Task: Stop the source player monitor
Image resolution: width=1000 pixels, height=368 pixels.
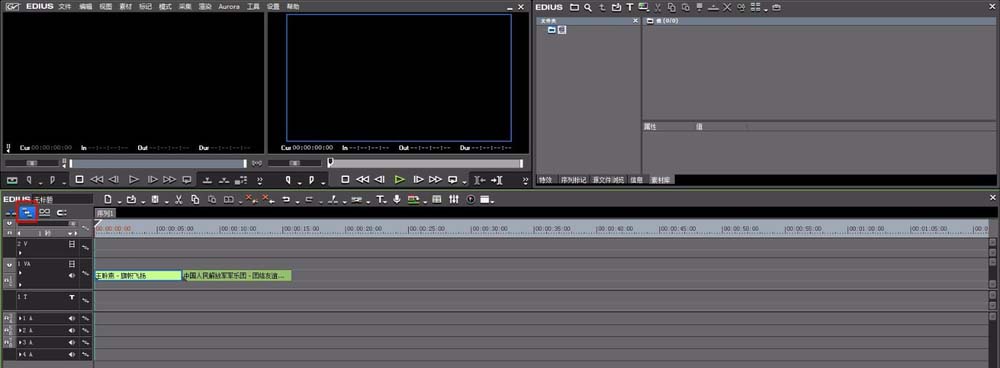Action: [x=80, y=180]
